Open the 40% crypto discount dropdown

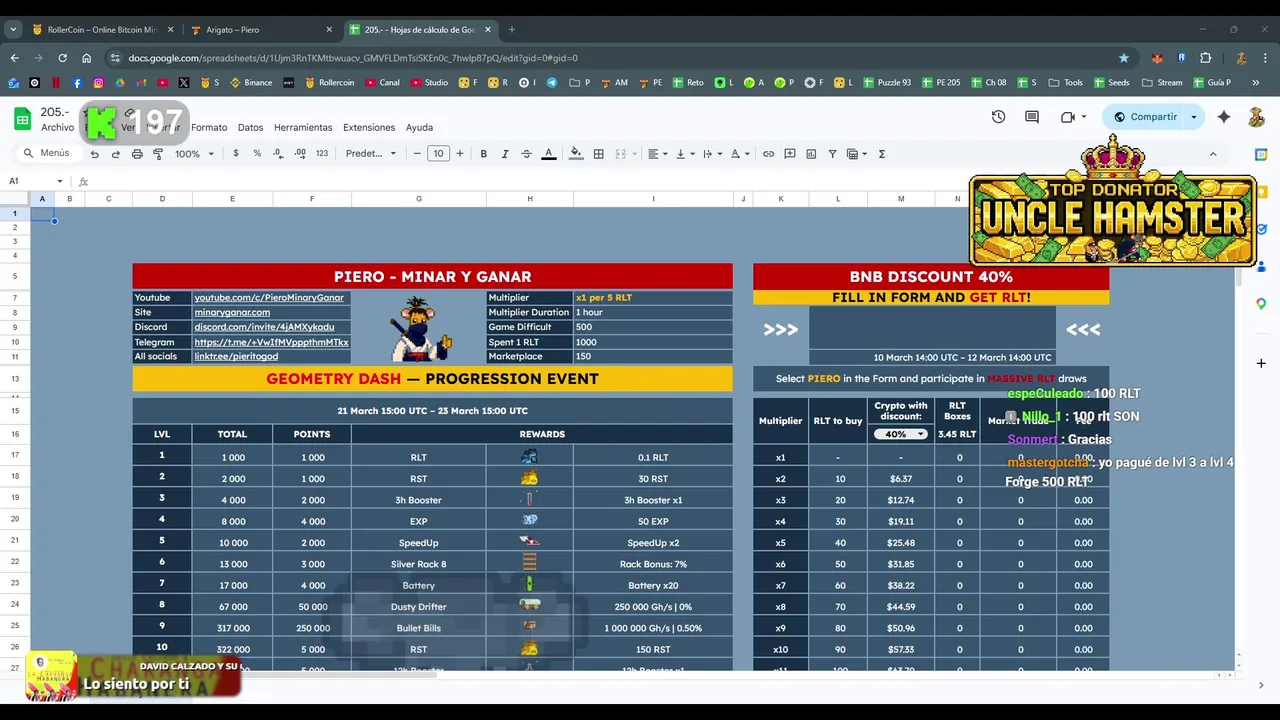(x=900, y=434)
